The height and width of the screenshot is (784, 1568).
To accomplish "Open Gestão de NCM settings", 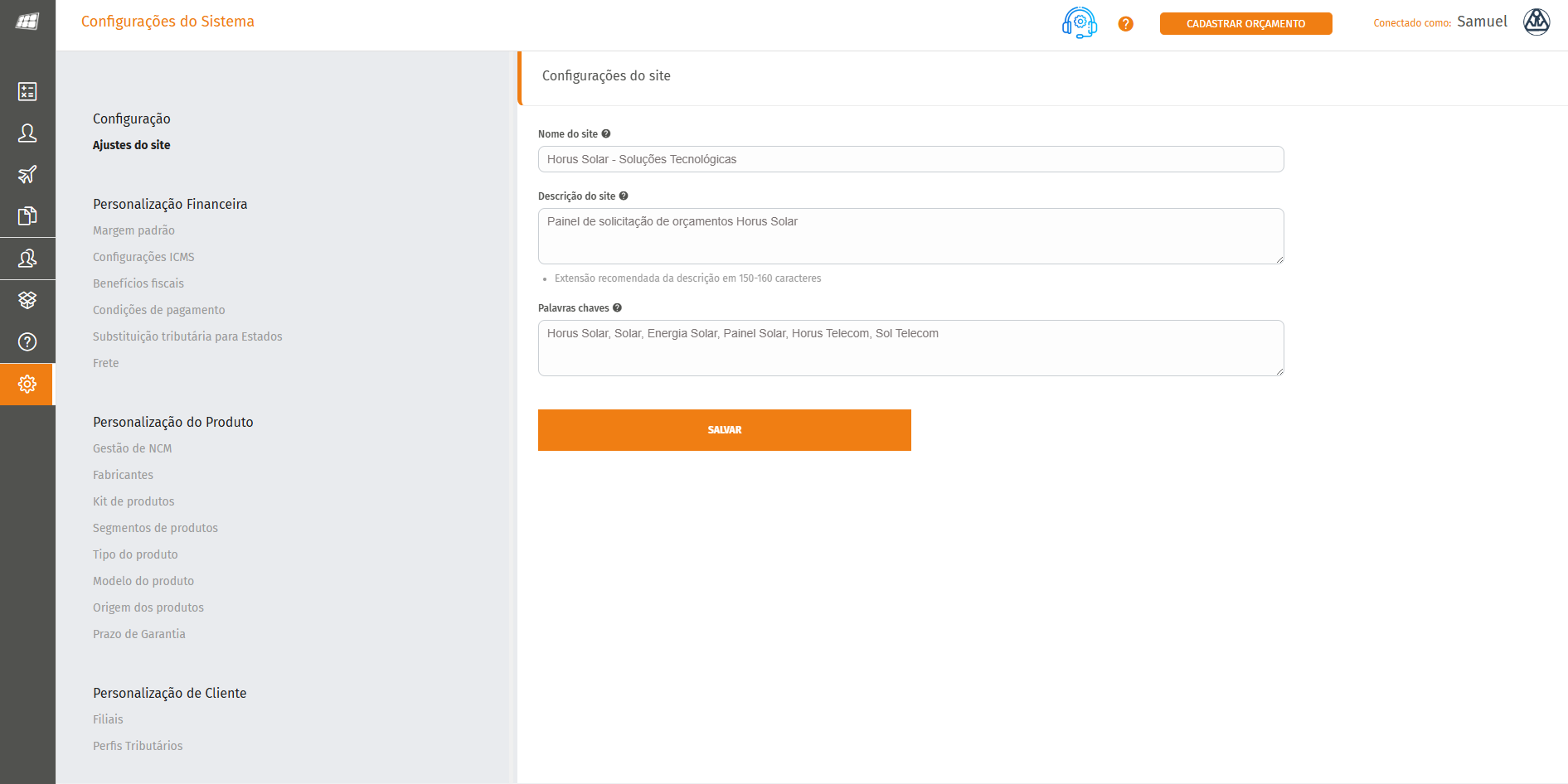I will pyautogui.click(x=132, y=448).
